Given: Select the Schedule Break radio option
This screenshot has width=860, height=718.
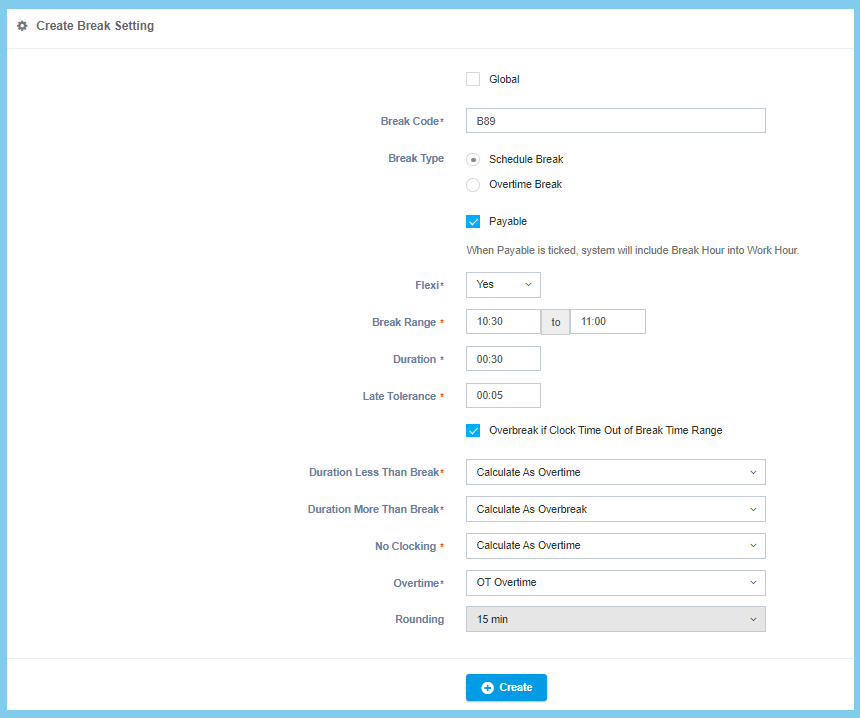Looking at the screenshot, I should (473, 159).
